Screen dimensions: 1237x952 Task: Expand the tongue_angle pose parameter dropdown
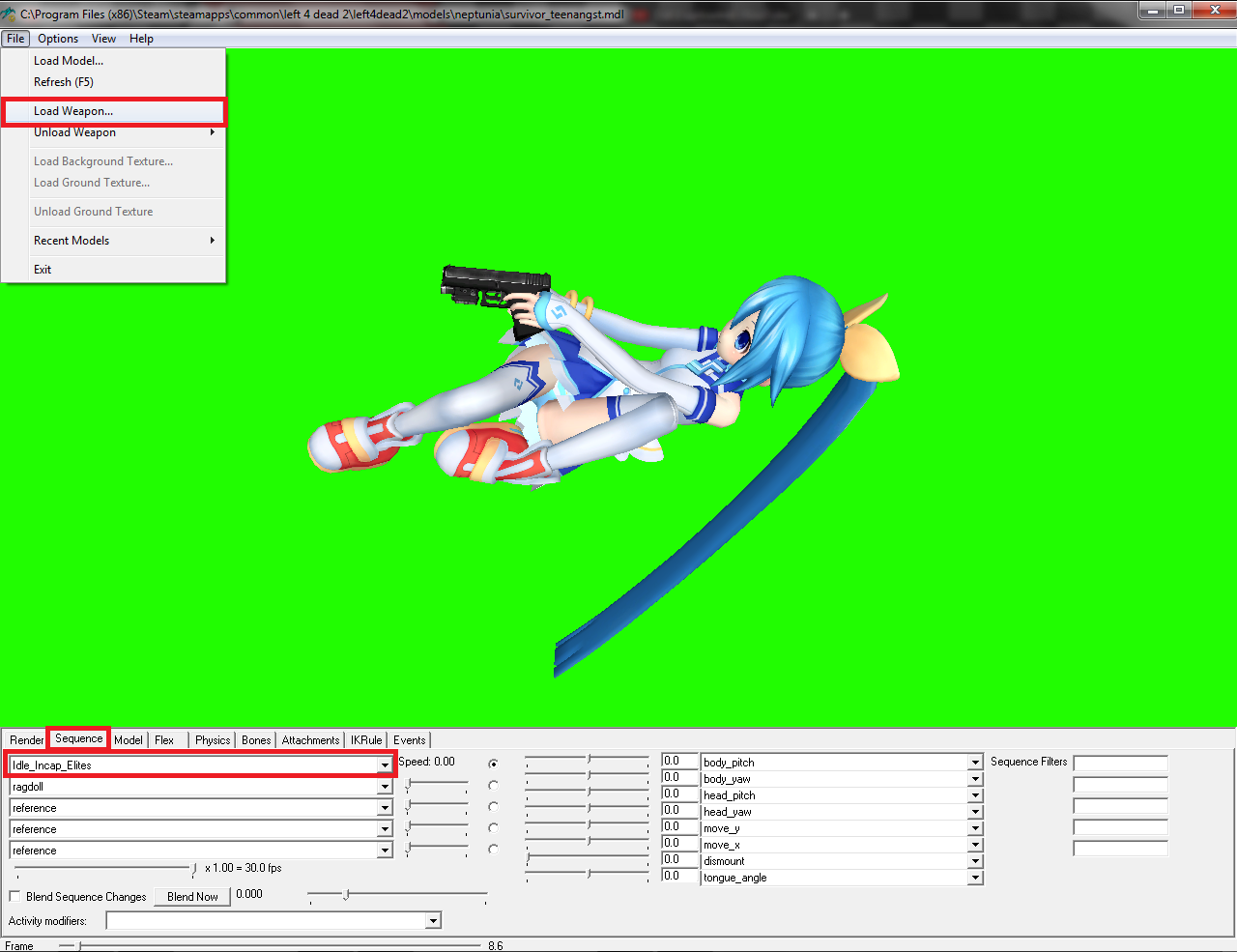click(x=975, y=878)
